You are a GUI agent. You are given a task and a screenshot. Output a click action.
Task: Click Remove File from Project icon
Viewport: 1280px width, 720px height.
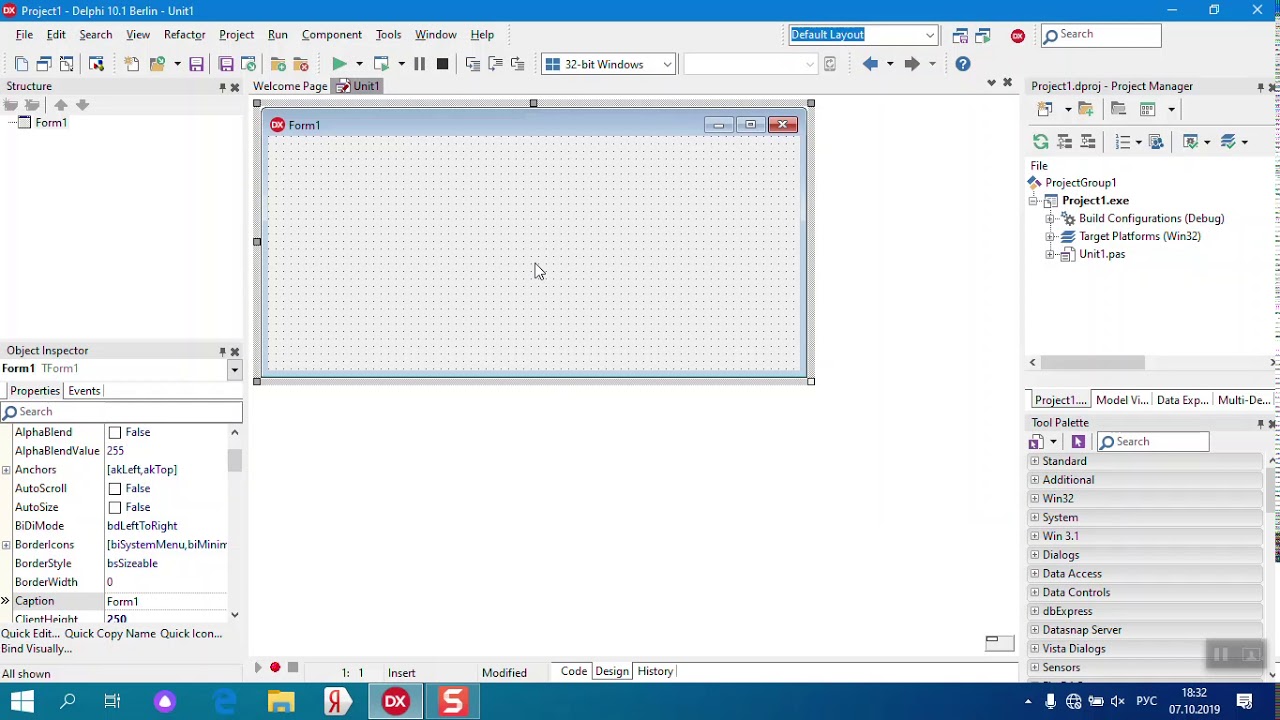(300, 64)
